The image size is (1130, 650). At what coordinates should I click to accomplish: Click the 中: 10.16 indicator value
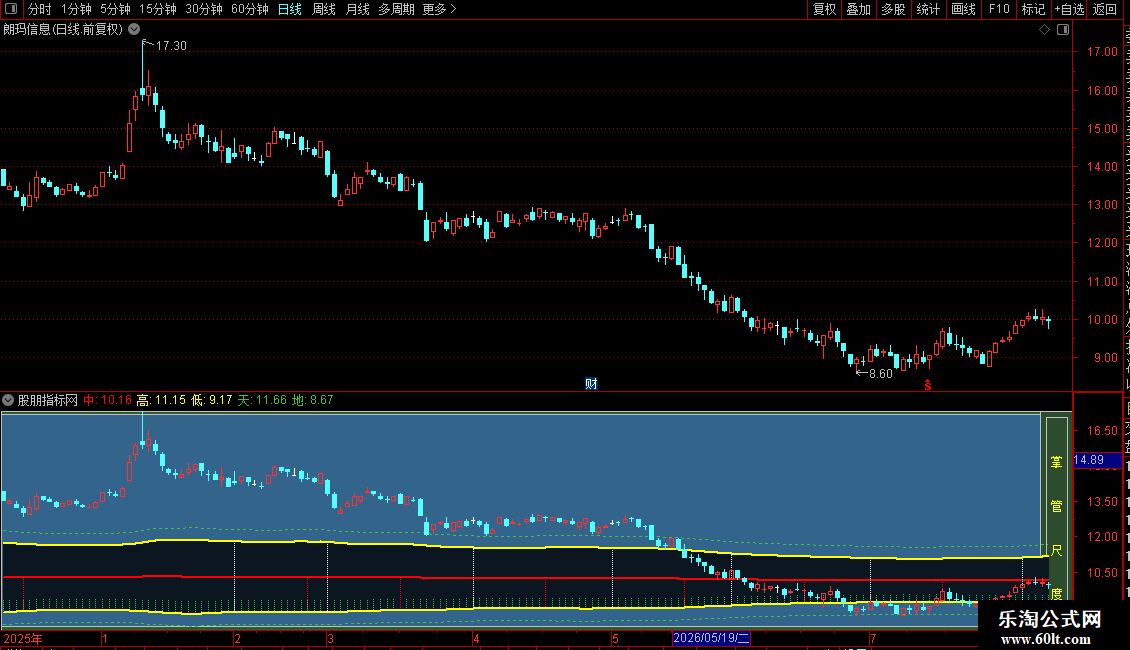(x=107, y=400)
